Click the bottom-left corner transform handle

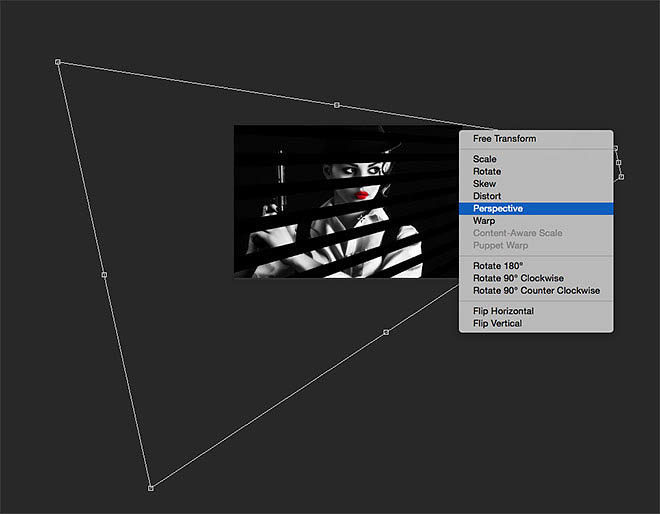click(151, 488)
